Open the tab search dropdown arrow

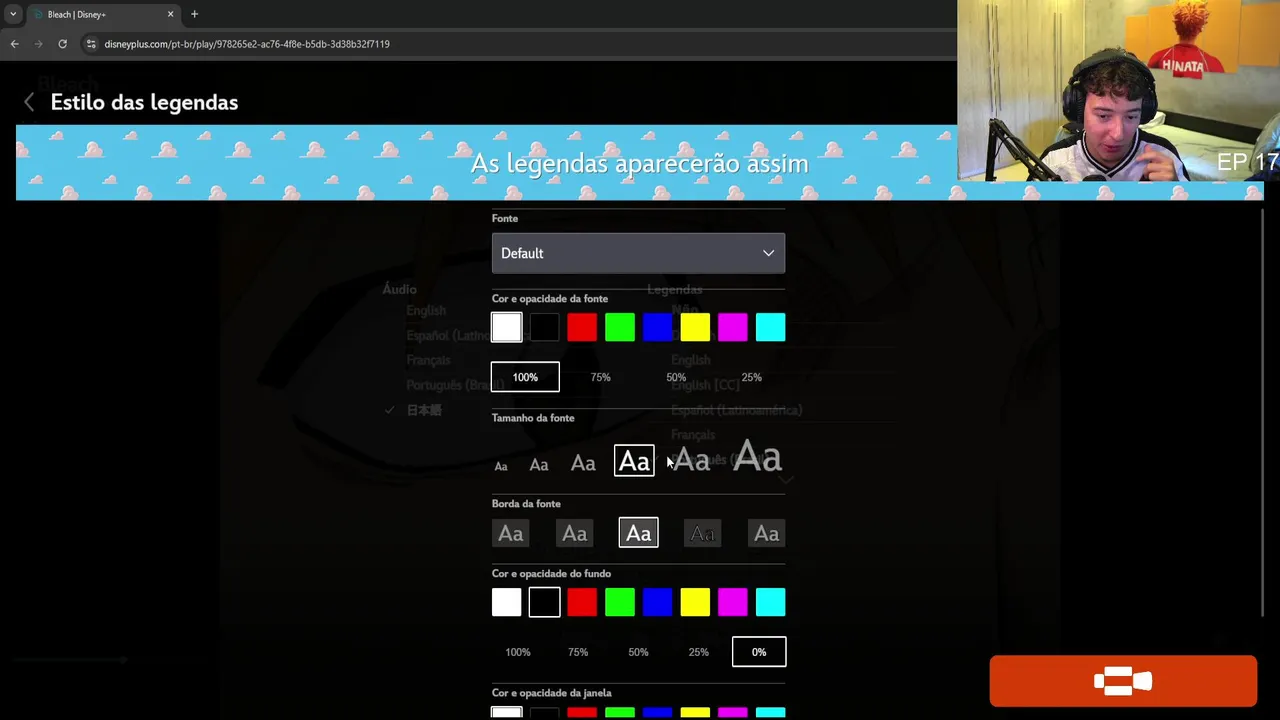point(13,14)
